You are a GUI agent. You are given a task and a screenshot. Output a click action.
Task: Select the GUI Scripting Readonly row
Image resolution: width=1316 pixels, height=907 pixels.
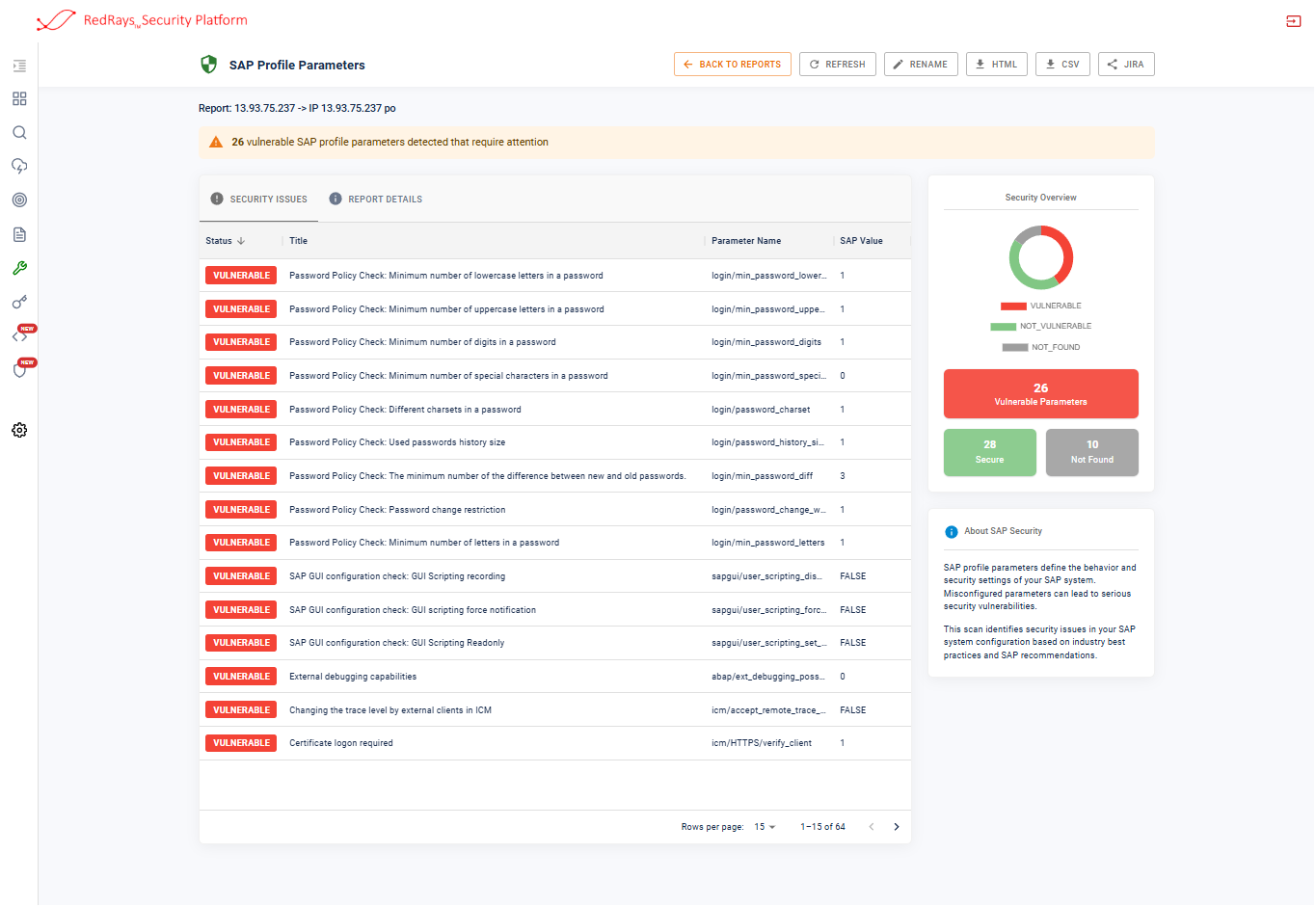pos(555,643)
